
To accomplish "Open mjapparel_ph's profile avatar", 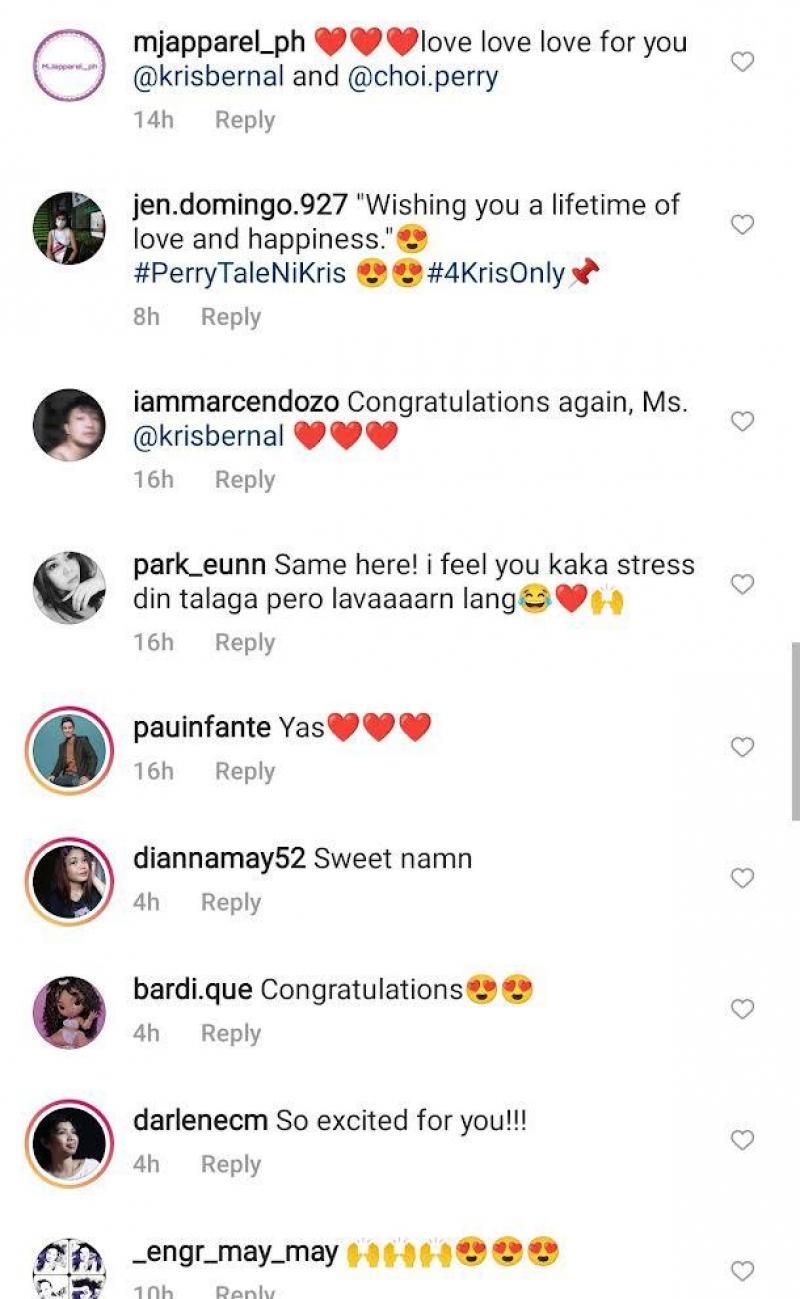I will tap(69, 65).
